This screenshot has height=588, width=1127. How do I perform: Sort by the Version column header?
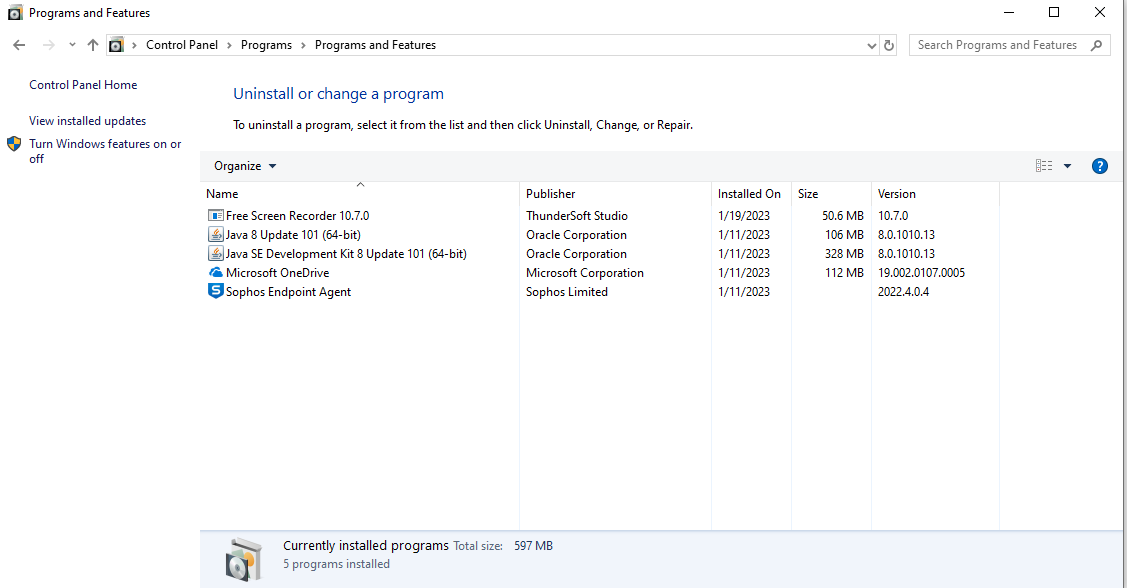click(x=935, y=194)
